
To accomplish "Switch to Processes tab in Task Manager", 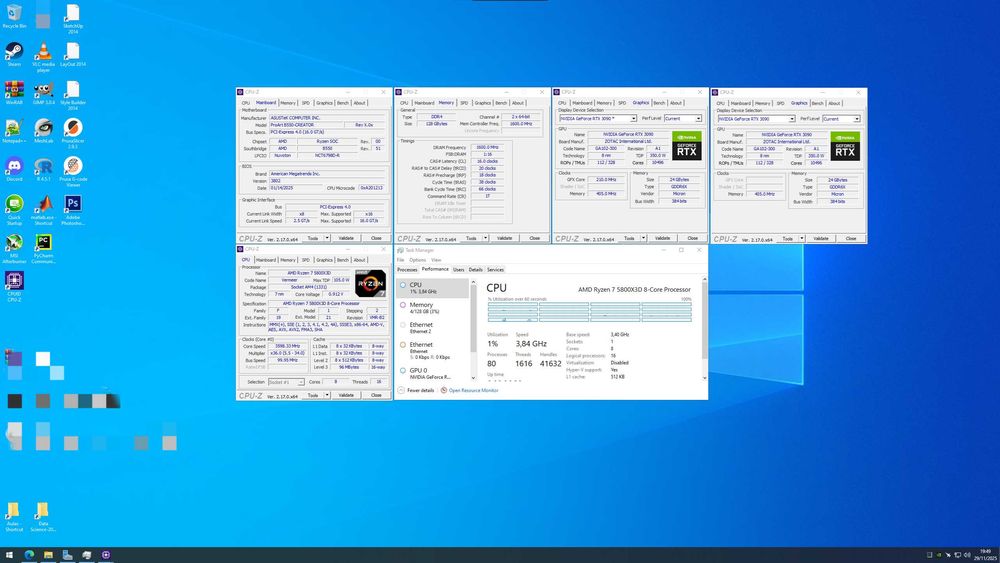I will (x=407, y=270).
